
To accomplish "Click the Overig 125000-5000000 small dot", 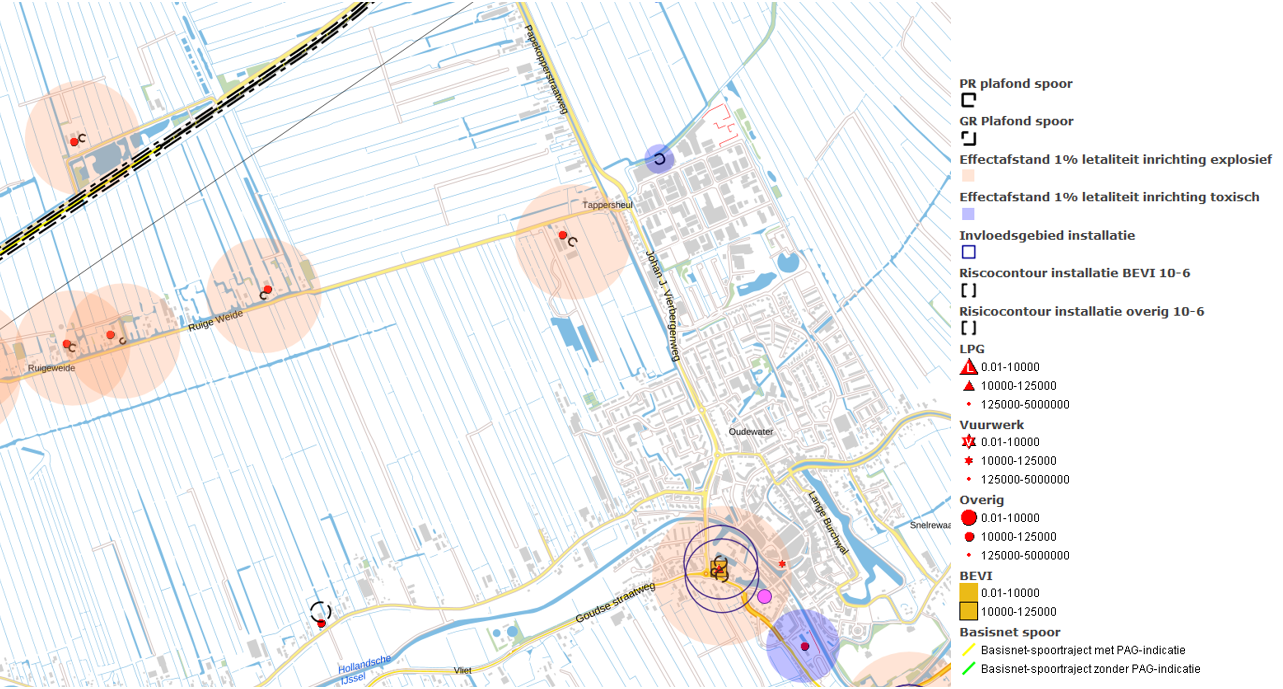I will tap(968, 556).
